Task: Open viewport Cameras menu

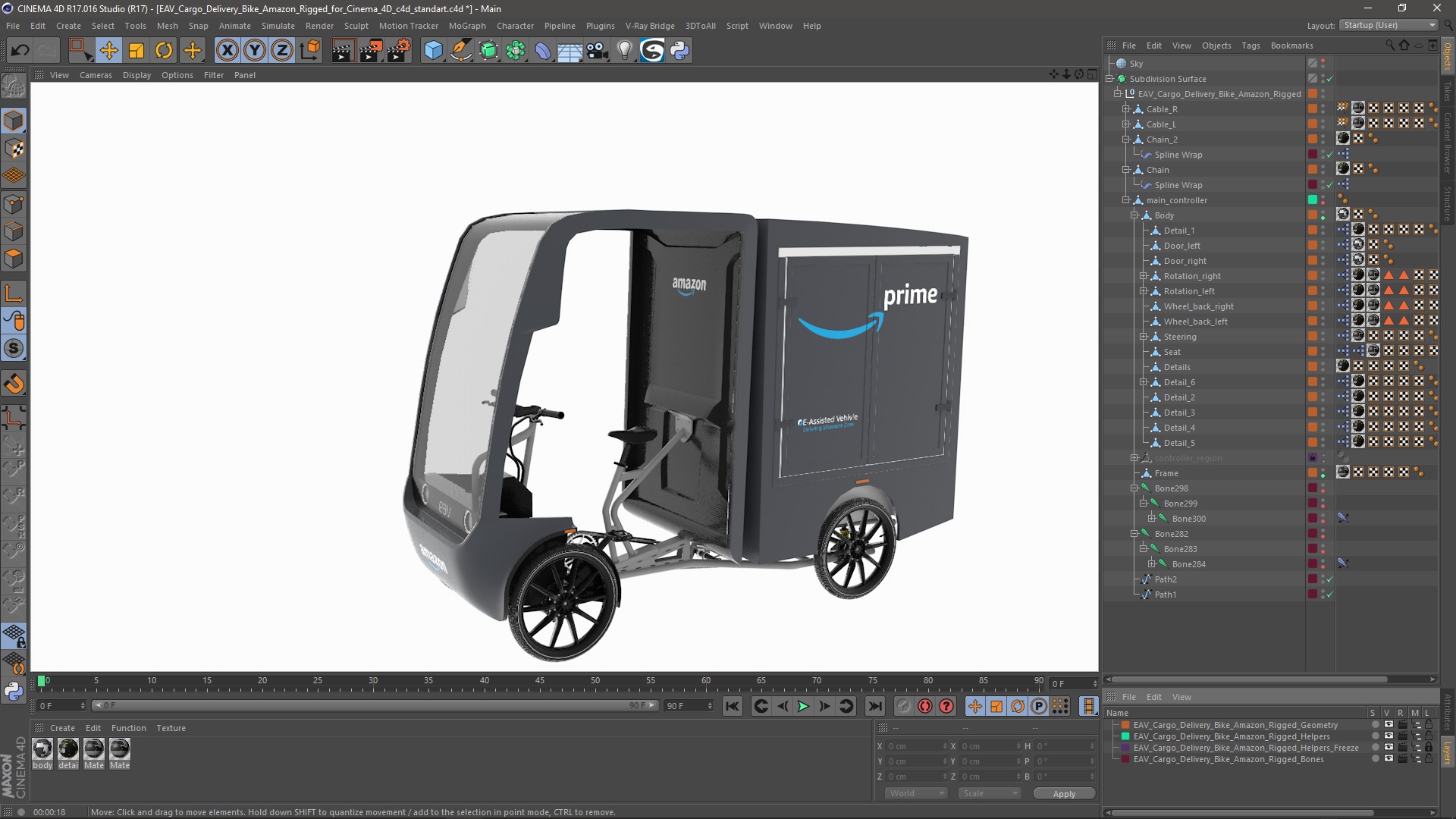Action: click(x=96, y=75)
